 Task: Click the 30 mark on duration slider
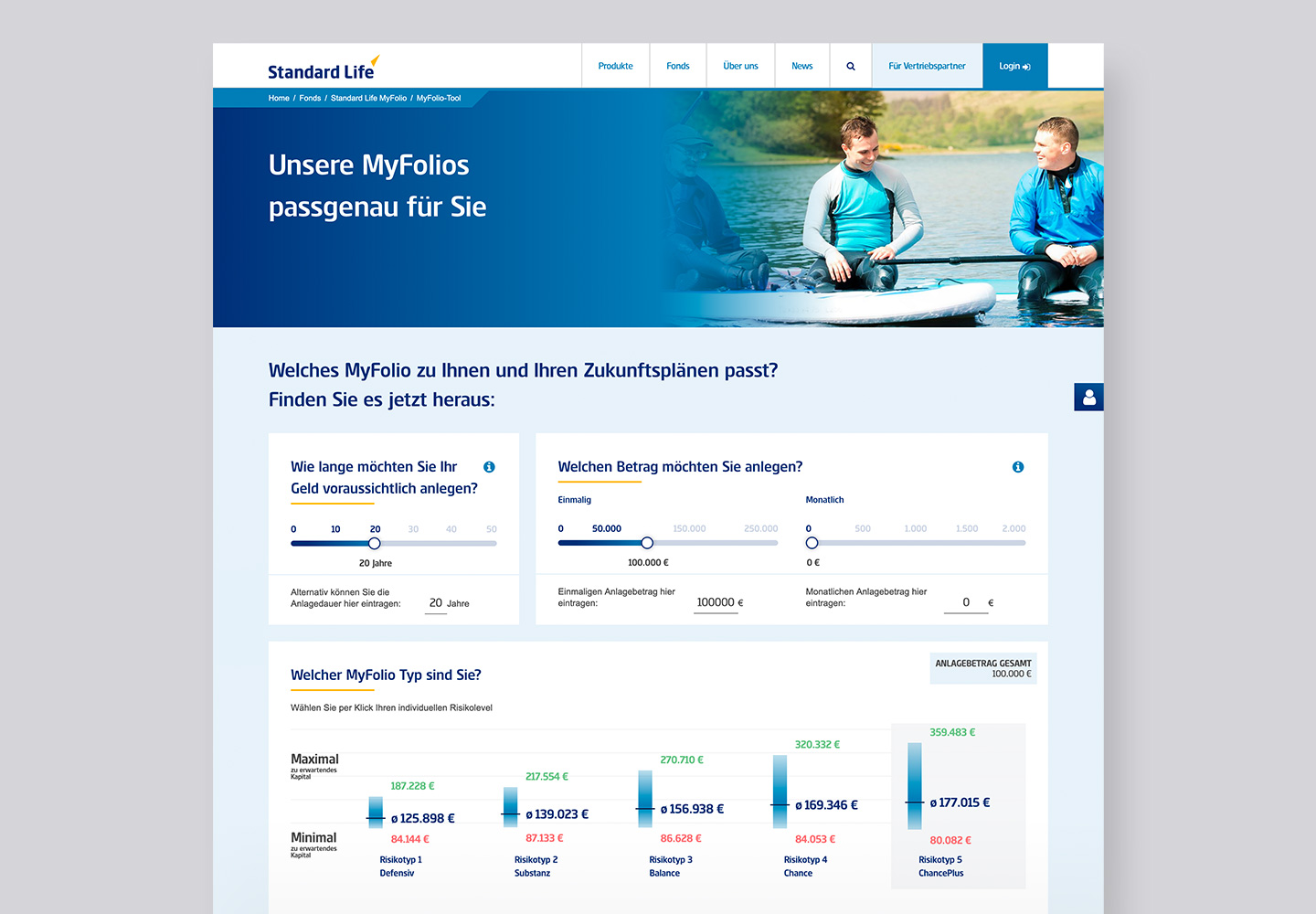413,529
